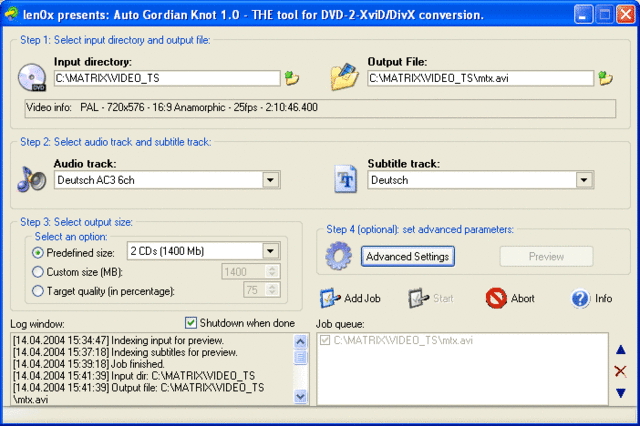Open the Subtitle track dropdown
This screenshot has width=640, height=426.
coord(584,180)
